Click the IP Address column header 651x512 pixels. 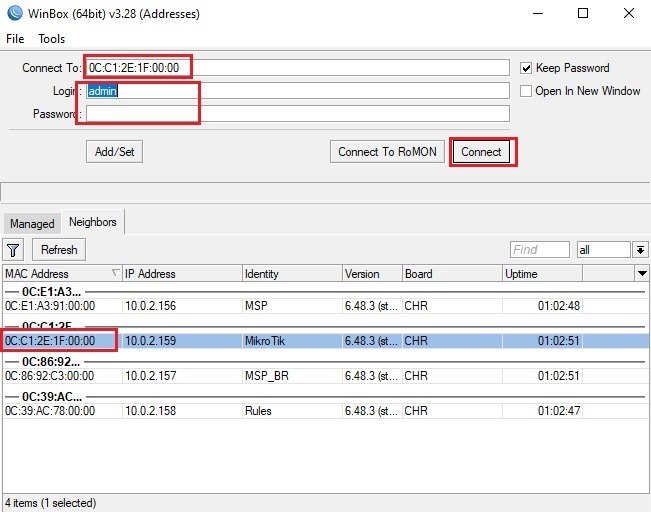click(182, 274)
